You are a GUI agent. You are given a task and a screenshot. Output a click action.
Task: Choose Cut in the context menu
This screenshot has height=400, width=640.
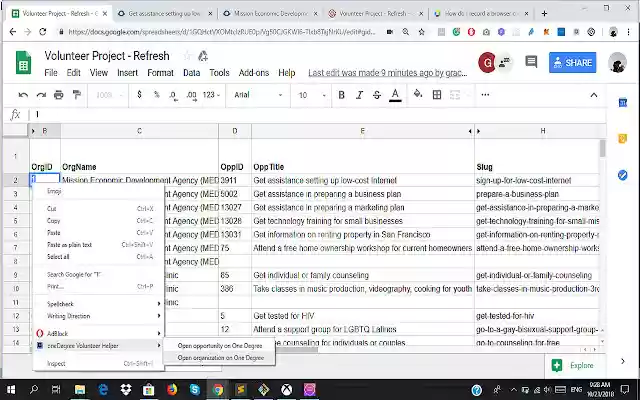click(x=99, y=209)
